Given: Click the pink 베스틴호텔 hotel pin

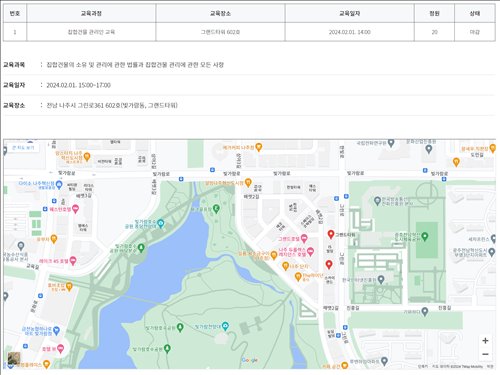Looking at the screenshot, I should [76, 209].
